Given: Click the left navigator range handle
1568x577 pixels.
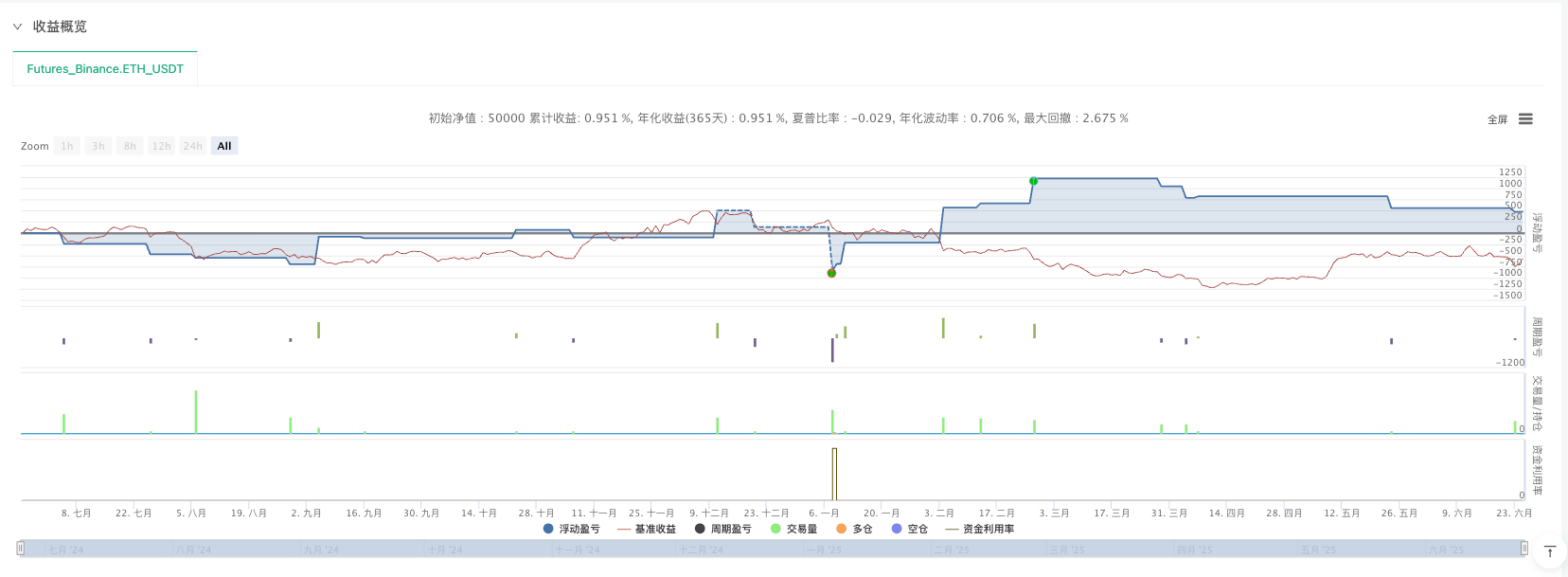Looking at the screenshot, I should click(x=21, y=548).
